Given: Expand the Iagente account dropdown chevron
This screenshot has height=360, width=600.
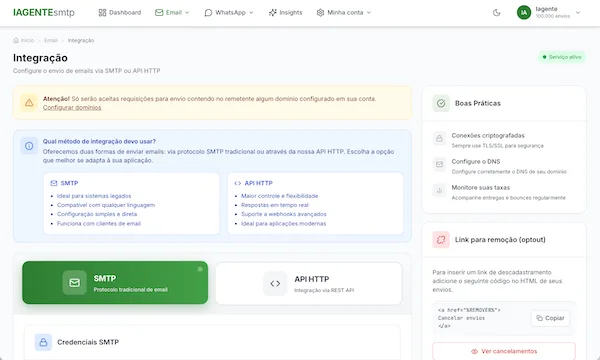Looking at the screenshot, I should 578,13.
